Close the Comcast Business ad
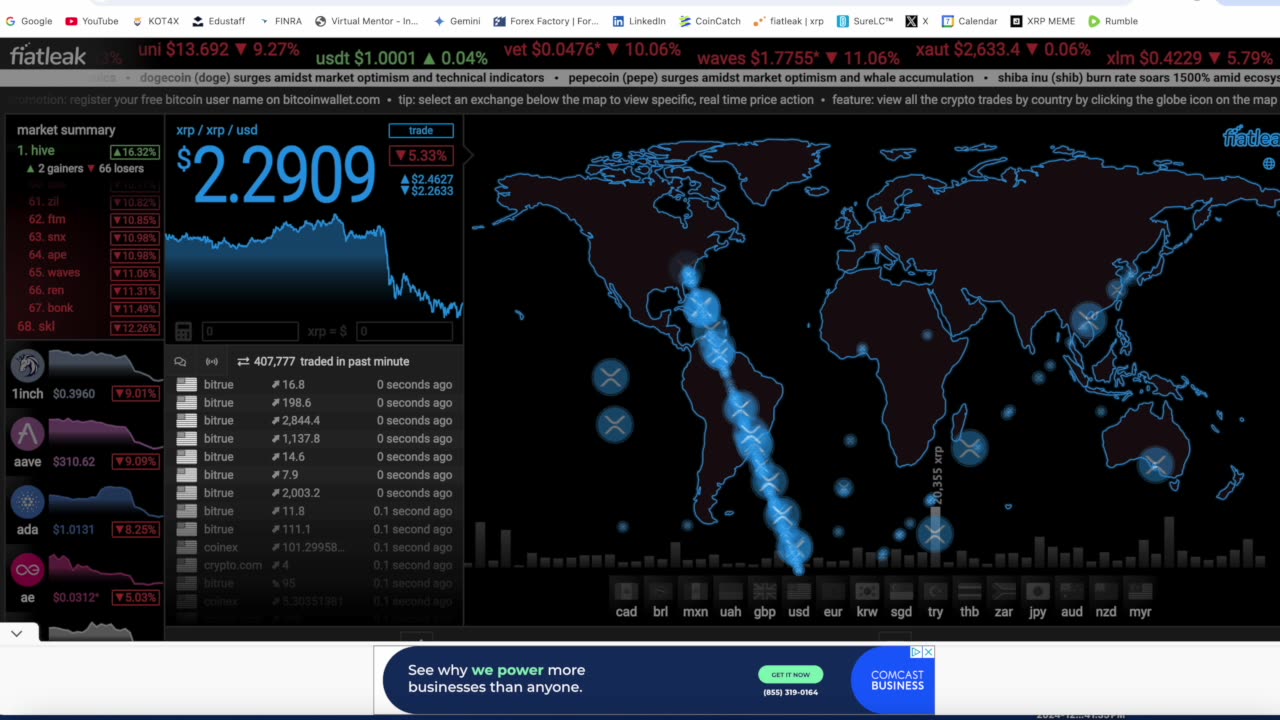 coord(928,652)
